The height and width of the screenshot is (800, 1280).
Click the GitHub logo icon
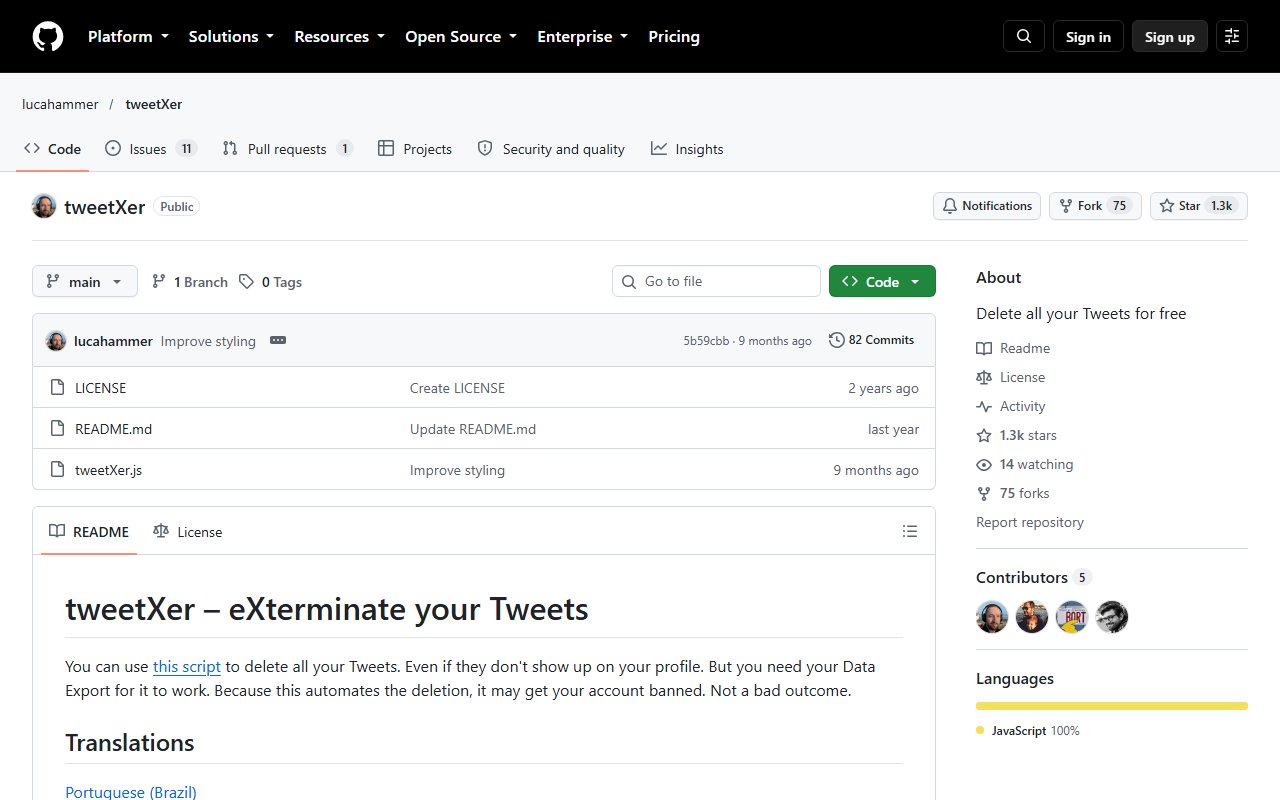[48, 37]
